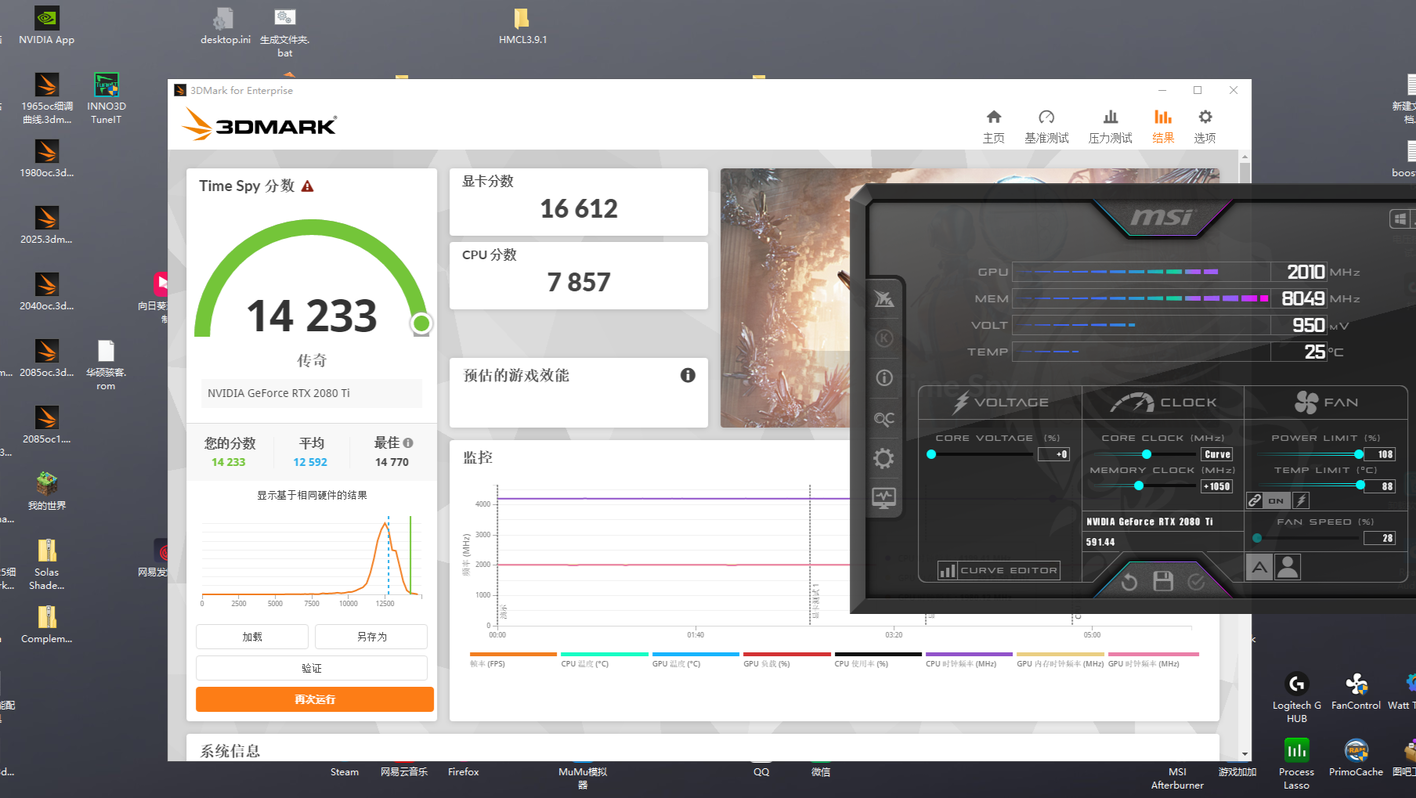
Task: Click the info icon next to 最佳
Action: pos(408,443)
